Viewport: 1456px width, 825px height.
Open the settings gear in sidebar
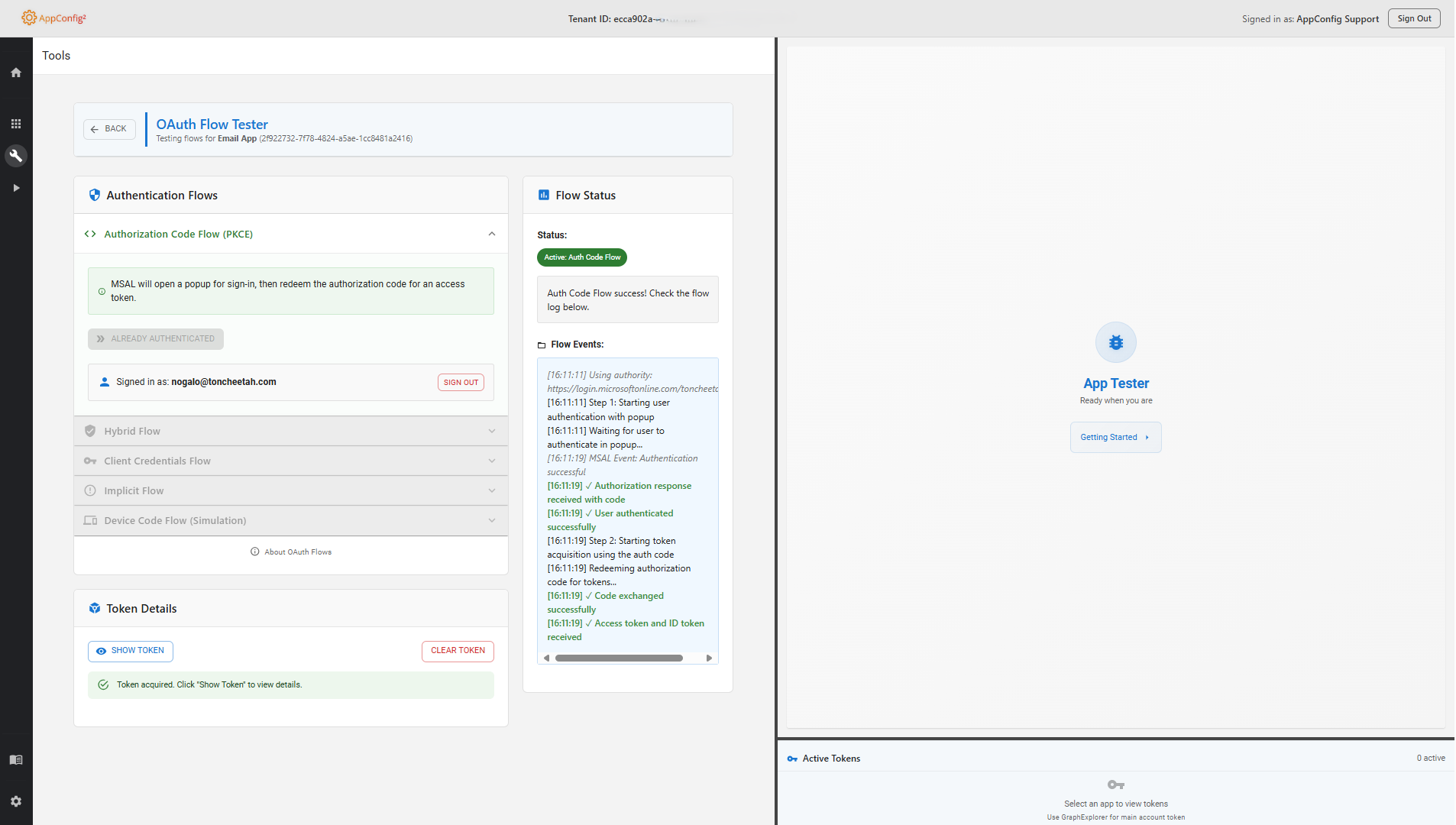coord(16,801)
